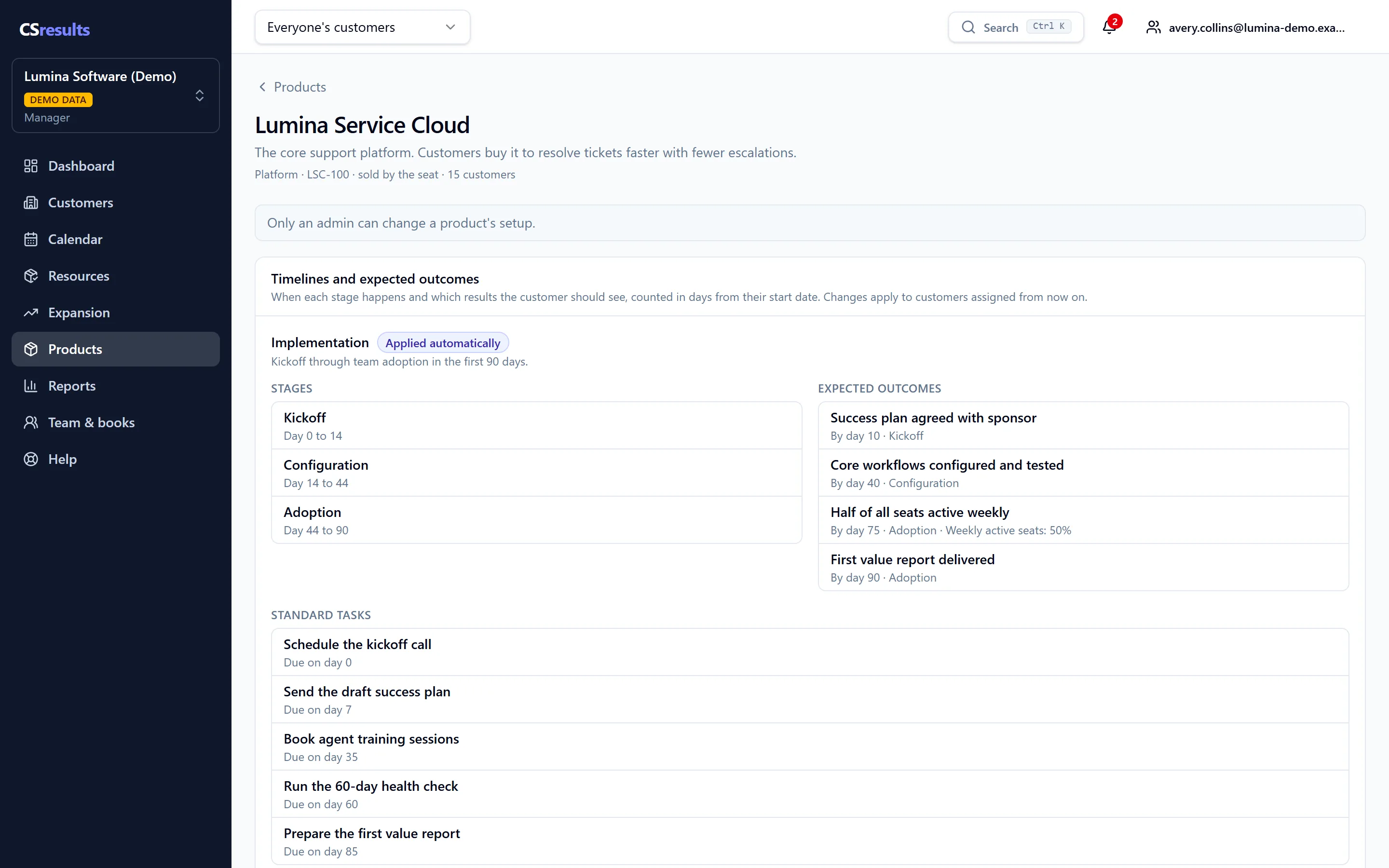Viewport: 1389px width, 868px height.
Task: Click the Expansion trend arrow icon
Action: (x=31, y=313)
